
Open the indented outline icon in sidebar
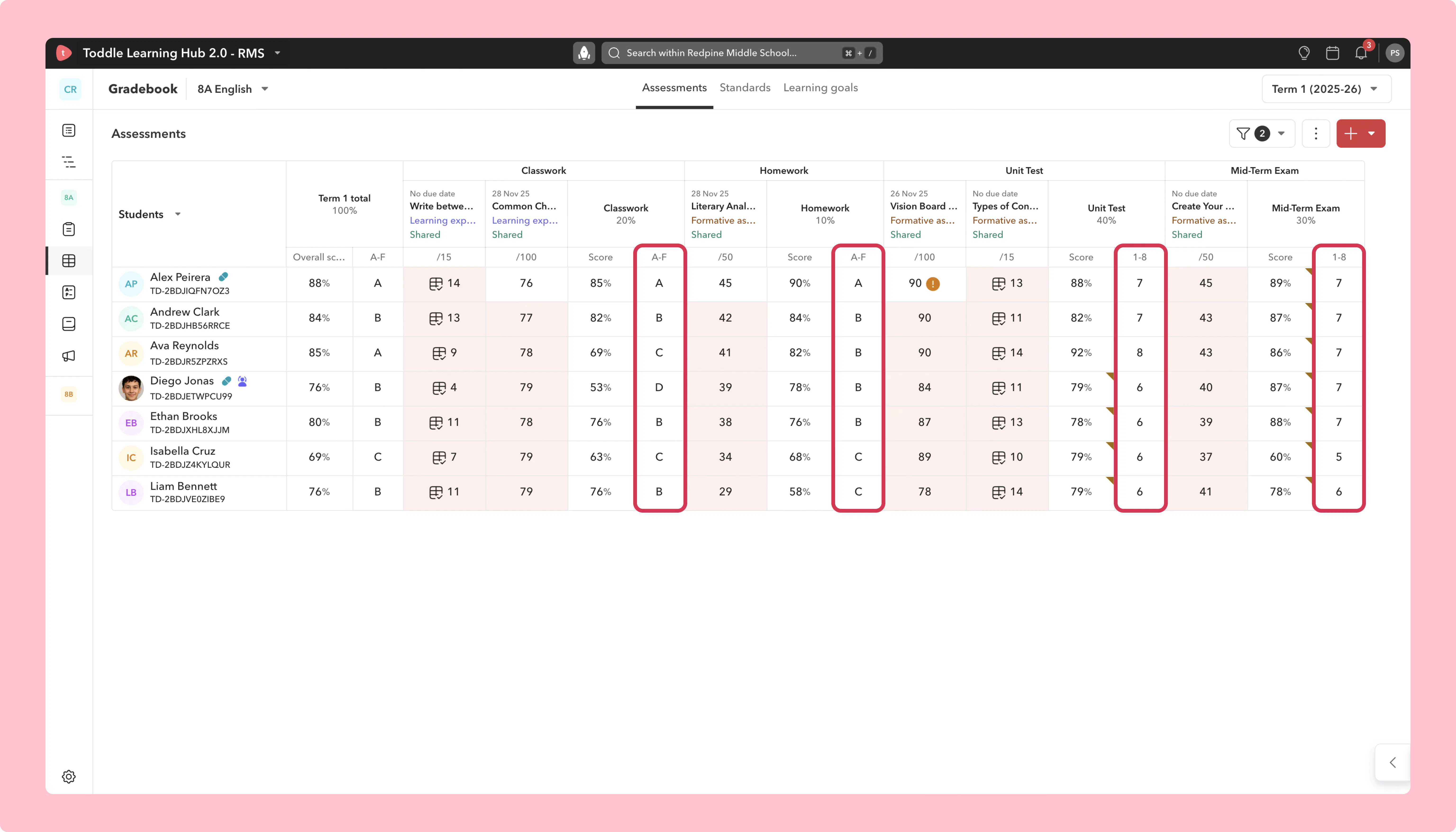pos(68,162)
